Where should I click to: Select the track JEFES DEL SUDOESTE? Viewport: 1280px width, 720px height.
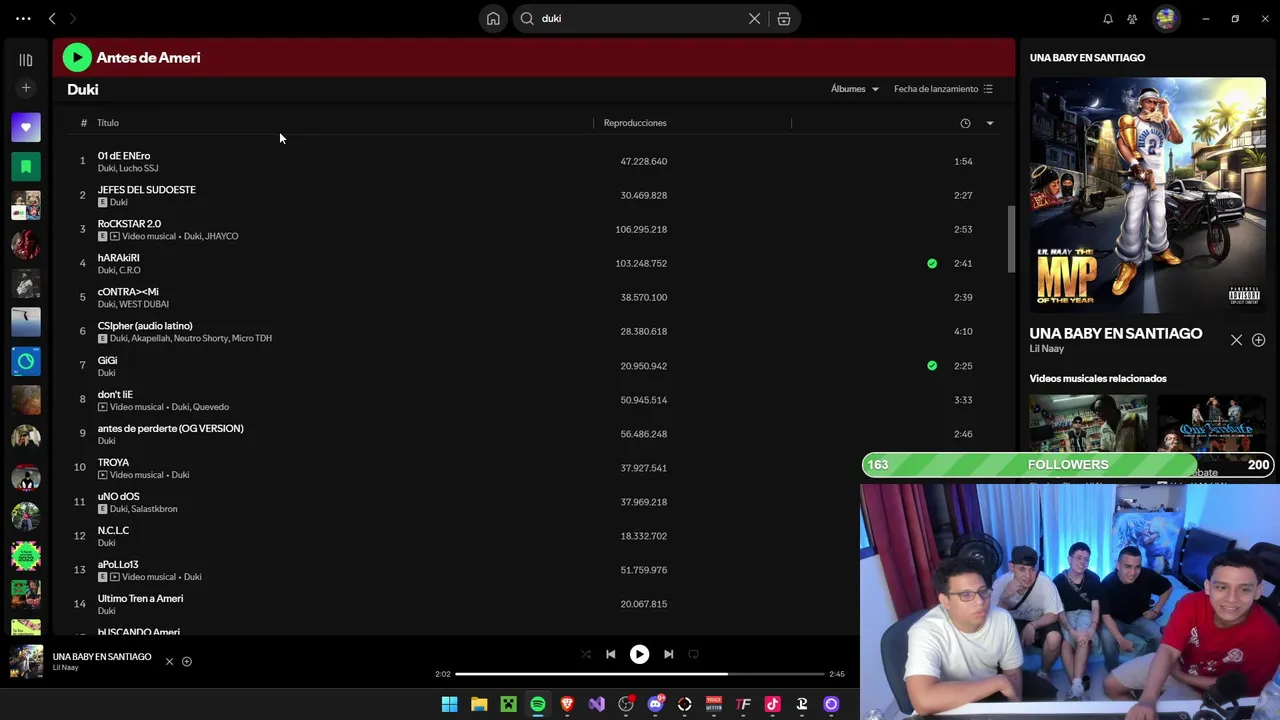tap(147, 190)
